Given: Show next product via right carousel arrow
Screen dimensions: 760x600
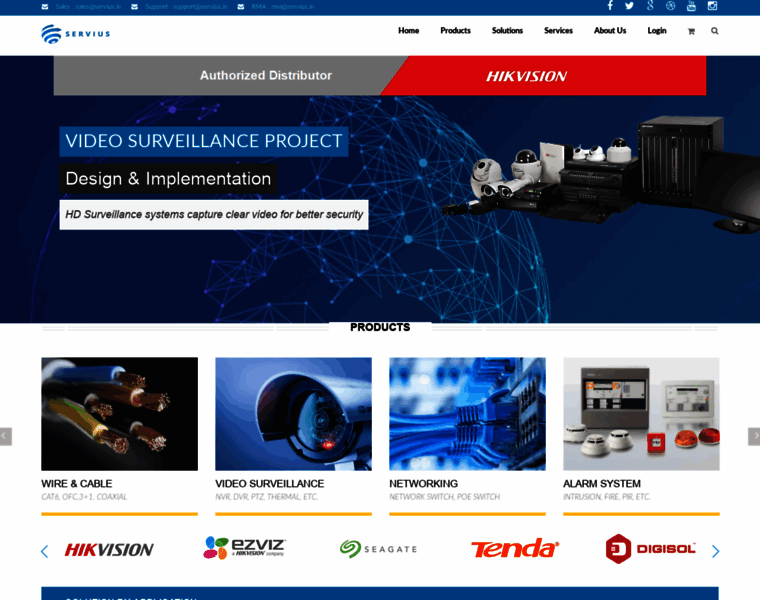Looking at the screenshot, I should click(754, 436).
